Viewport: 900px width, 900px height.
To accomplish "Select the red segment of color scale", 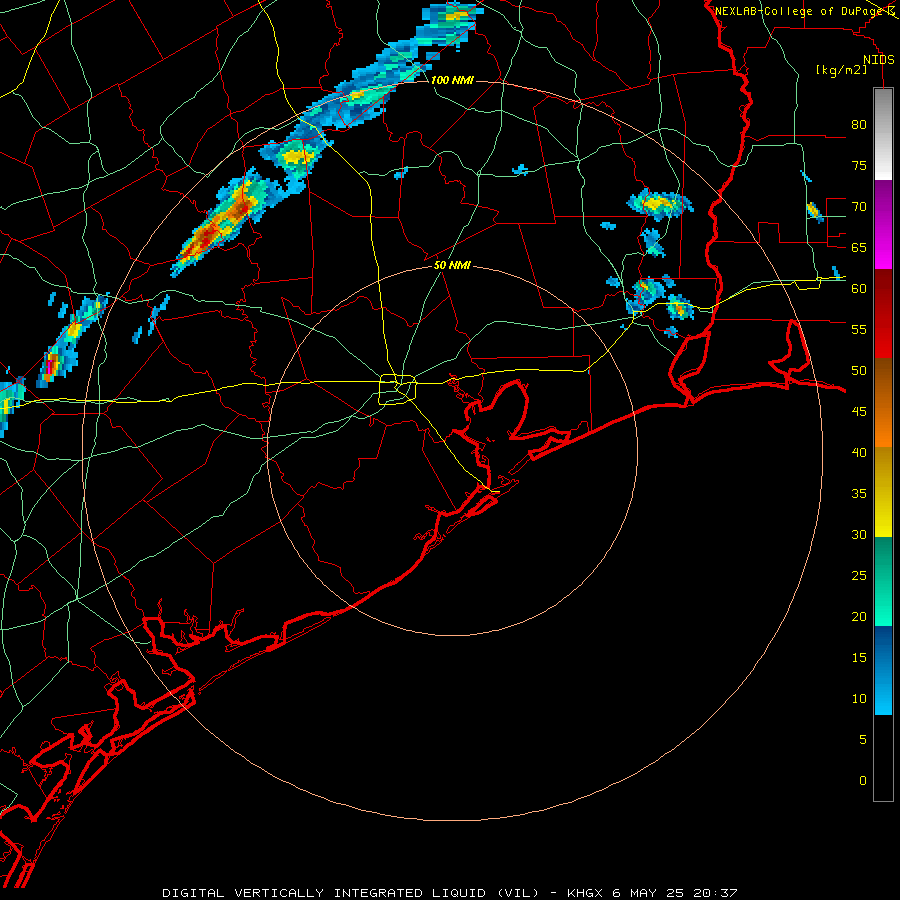I will point(883,313).
